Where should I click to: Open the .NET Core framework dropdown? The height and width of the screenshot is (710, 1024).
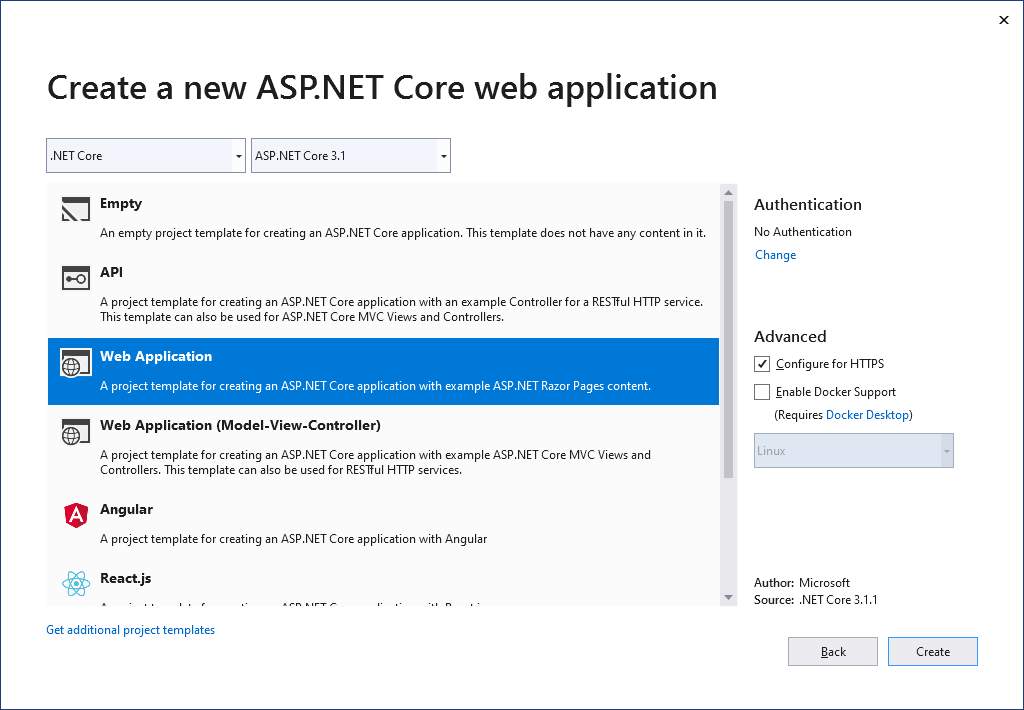(x=146, y=155)
